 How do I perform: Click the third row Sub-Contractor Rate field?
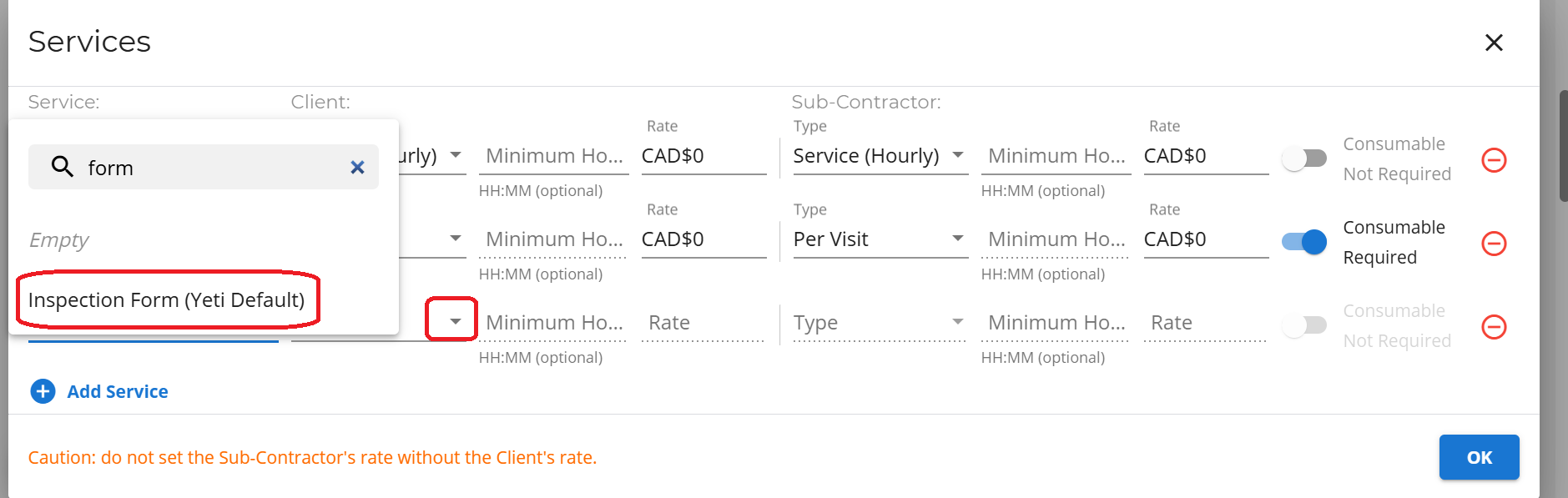[1205, 323]
